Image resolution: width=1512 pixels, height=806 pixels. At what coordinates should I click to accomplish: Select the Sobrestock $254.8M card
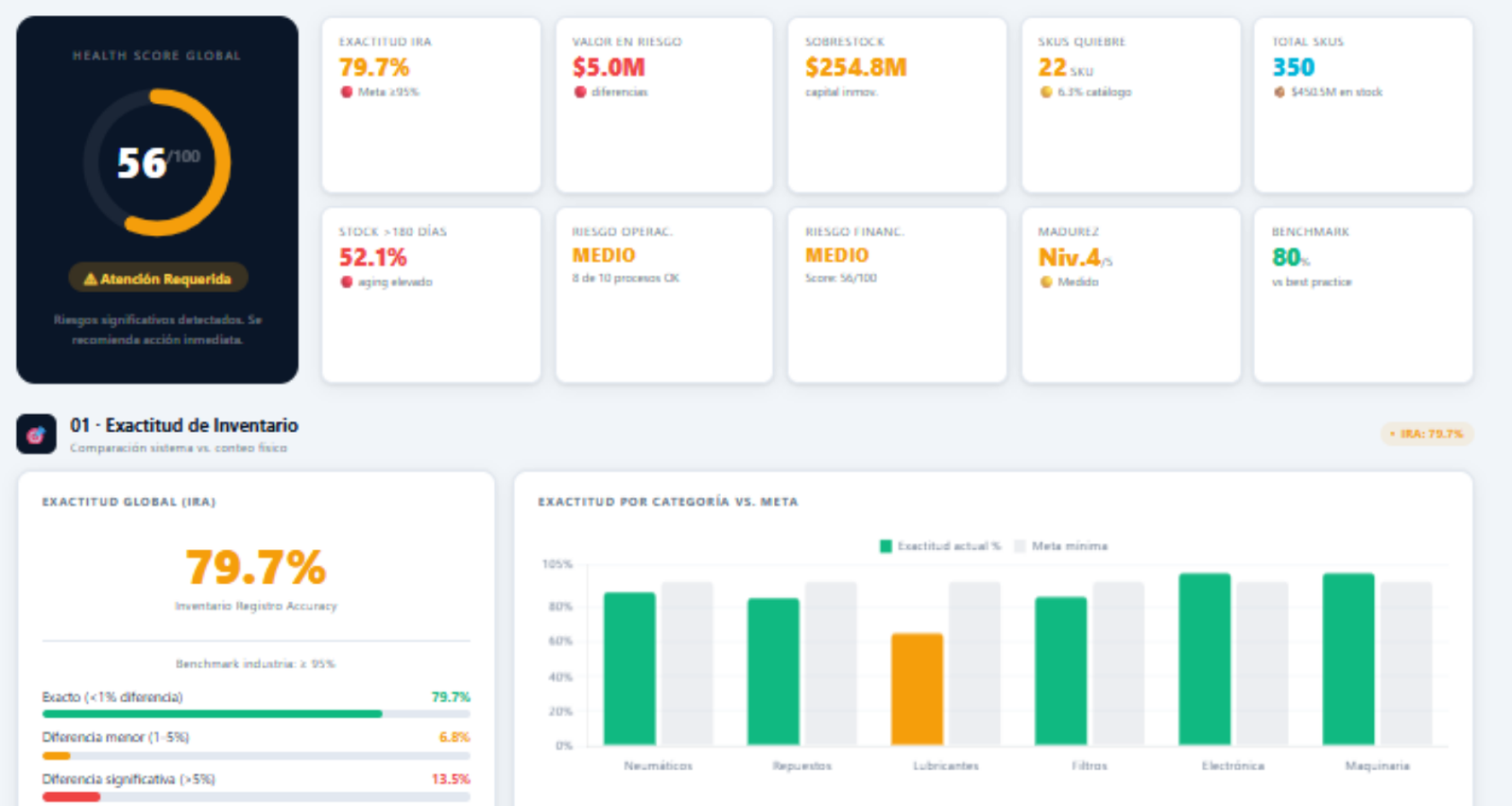click(x=897, y=105)
